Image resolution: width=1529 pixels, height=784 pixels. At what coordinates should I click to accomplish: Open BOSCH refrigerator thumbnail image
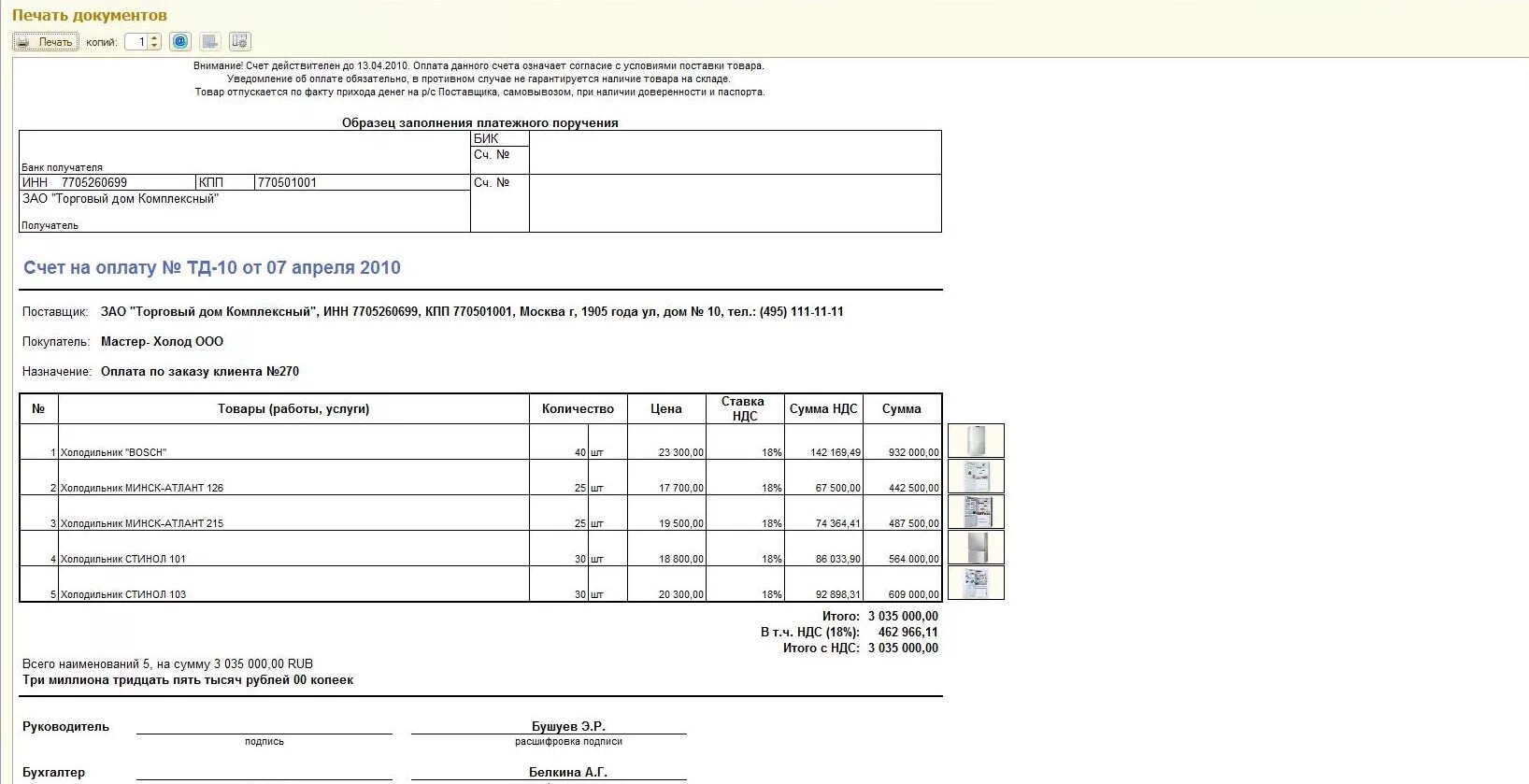click(x=976, y=441)
